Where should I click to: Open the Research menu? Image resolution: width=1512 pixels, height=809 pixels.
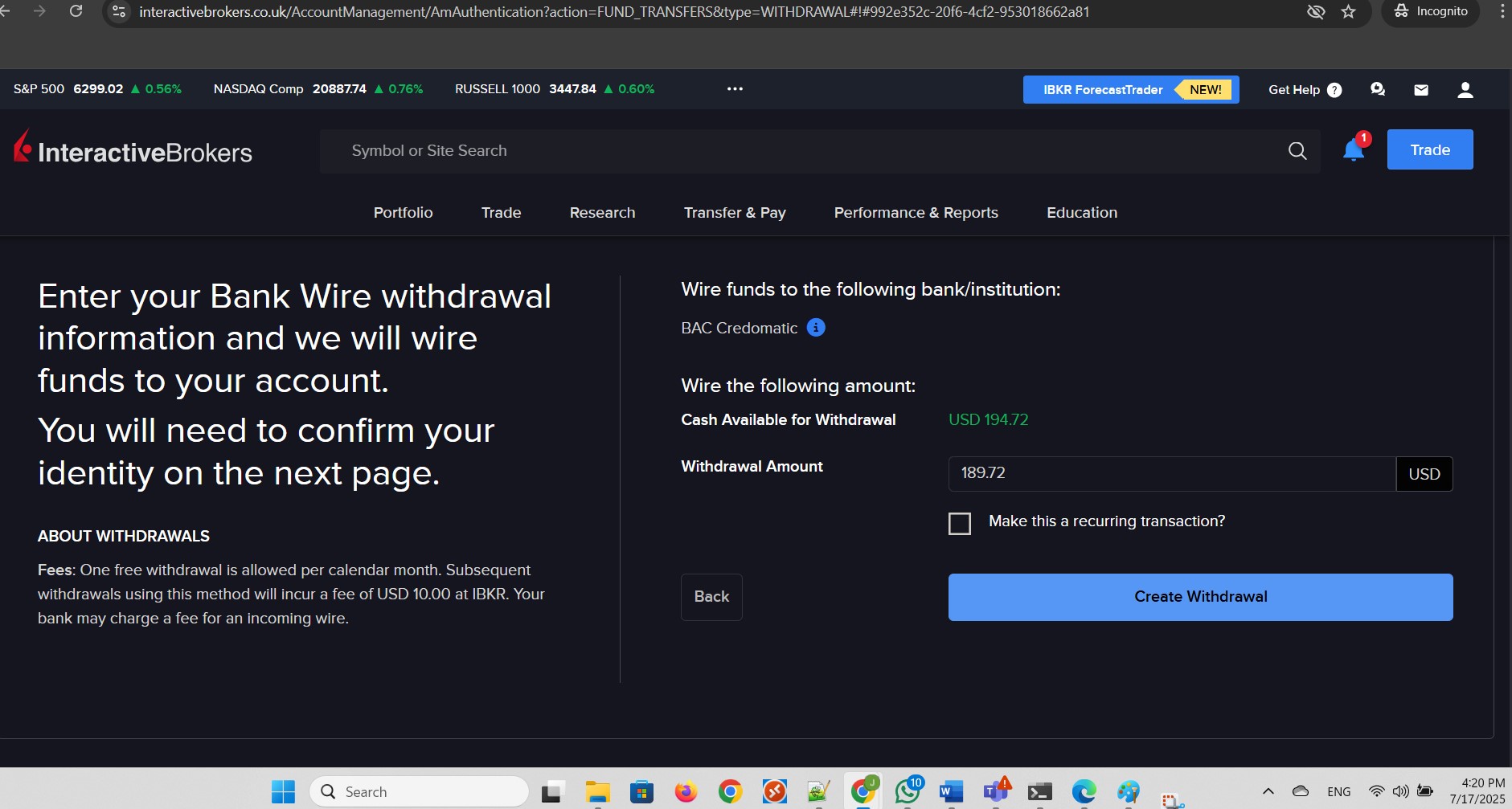click(602, 213)
